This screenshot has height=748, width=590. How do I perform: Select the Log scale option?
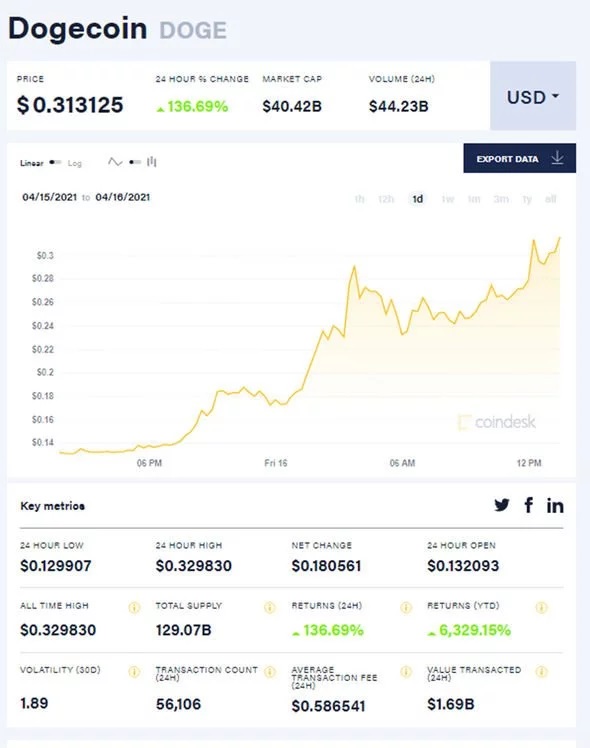coord(74,163)
